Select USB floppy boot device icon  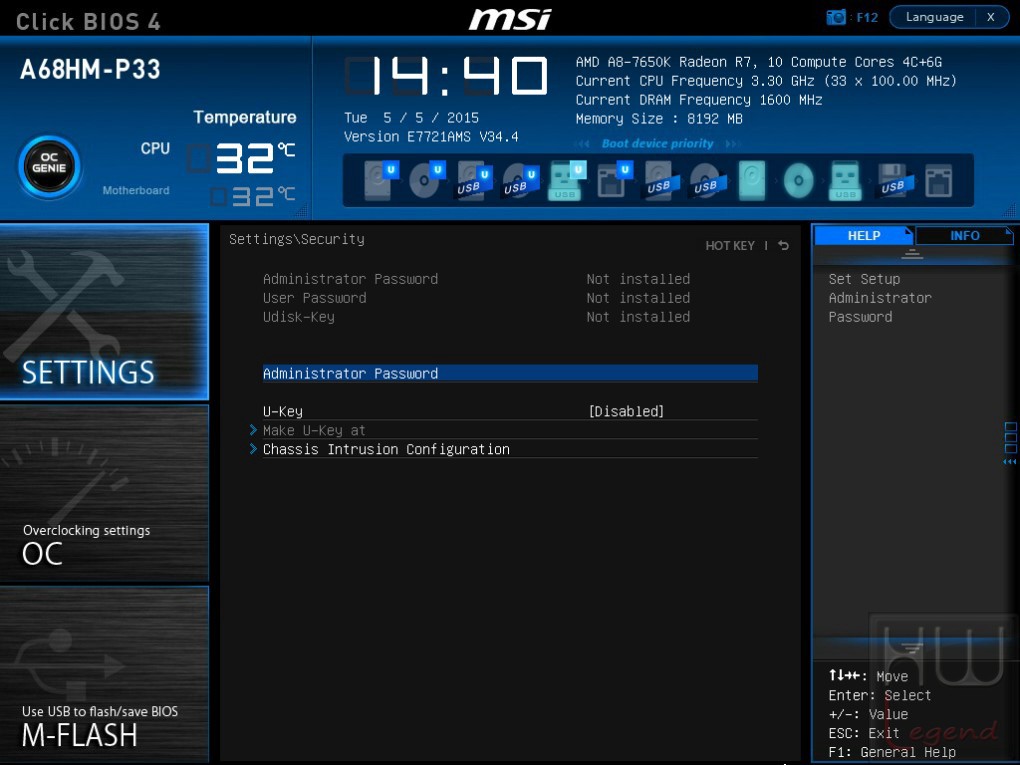tap(894, 180)
